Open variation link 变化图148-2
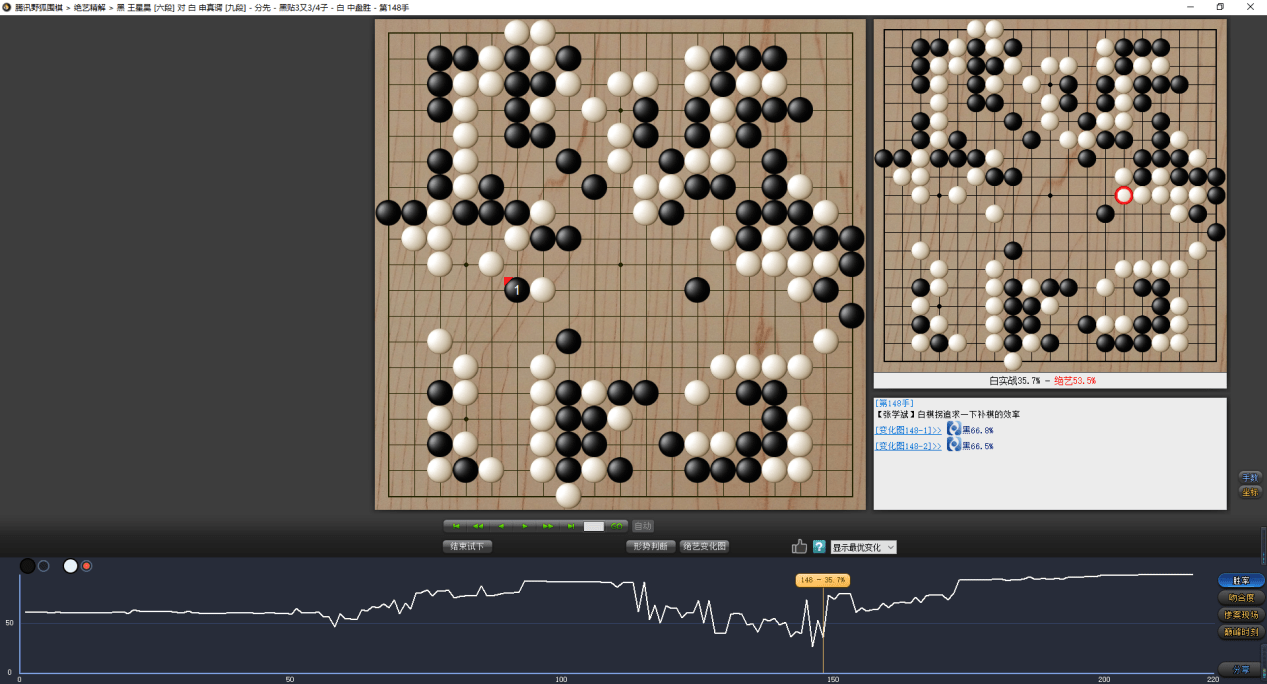 click(x=908, y=446)
